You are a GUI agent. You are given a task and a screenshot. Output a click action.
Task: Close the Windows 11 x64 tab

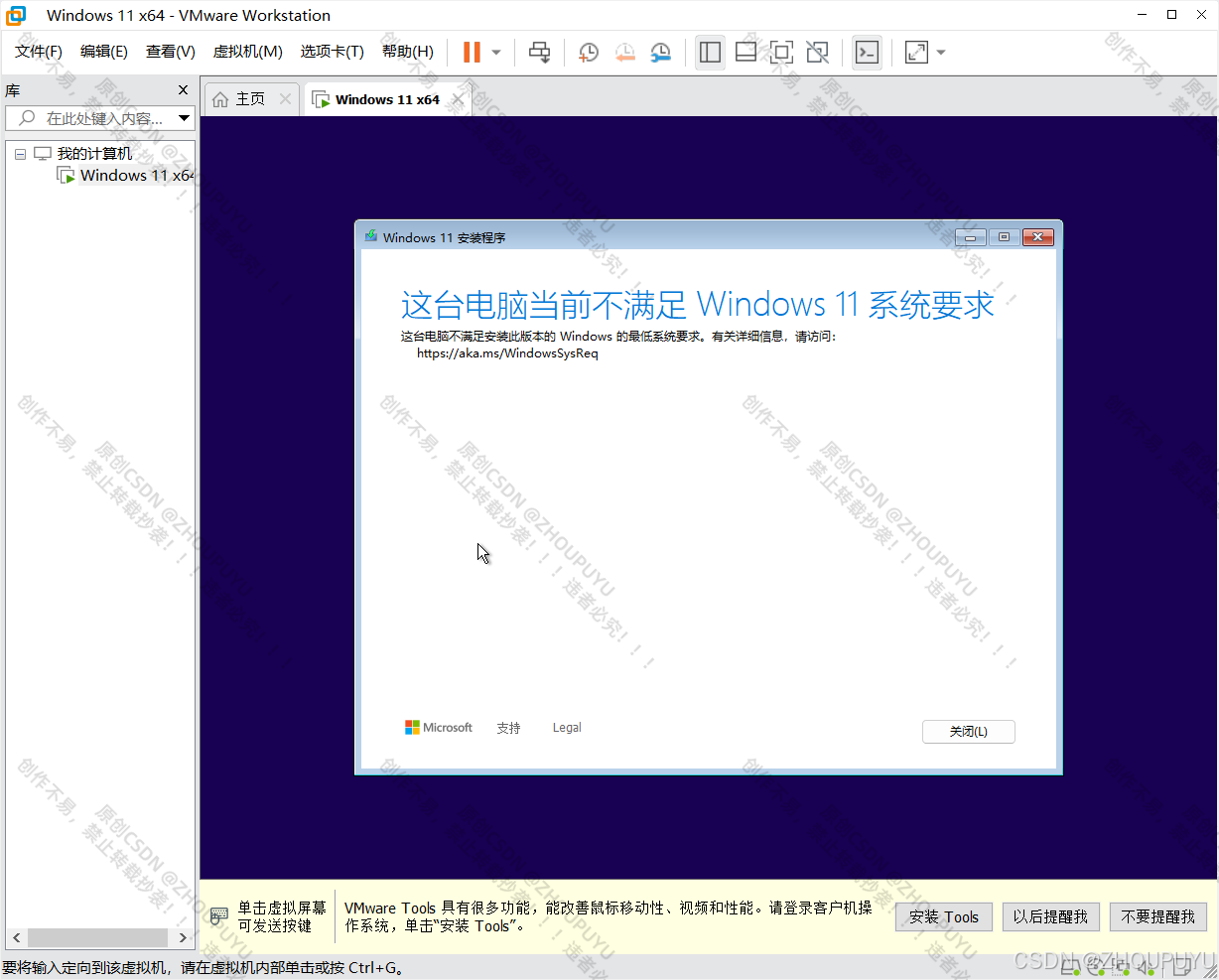point(458,99)
